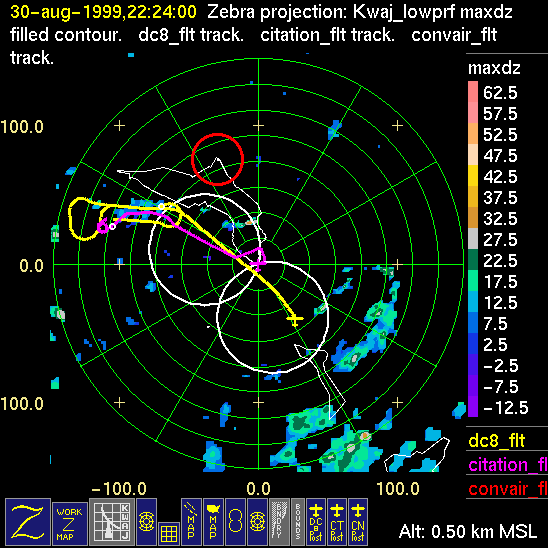Click the DC8 Post aircraft icon
Viewport: 548px width, 548px height.
316,522
